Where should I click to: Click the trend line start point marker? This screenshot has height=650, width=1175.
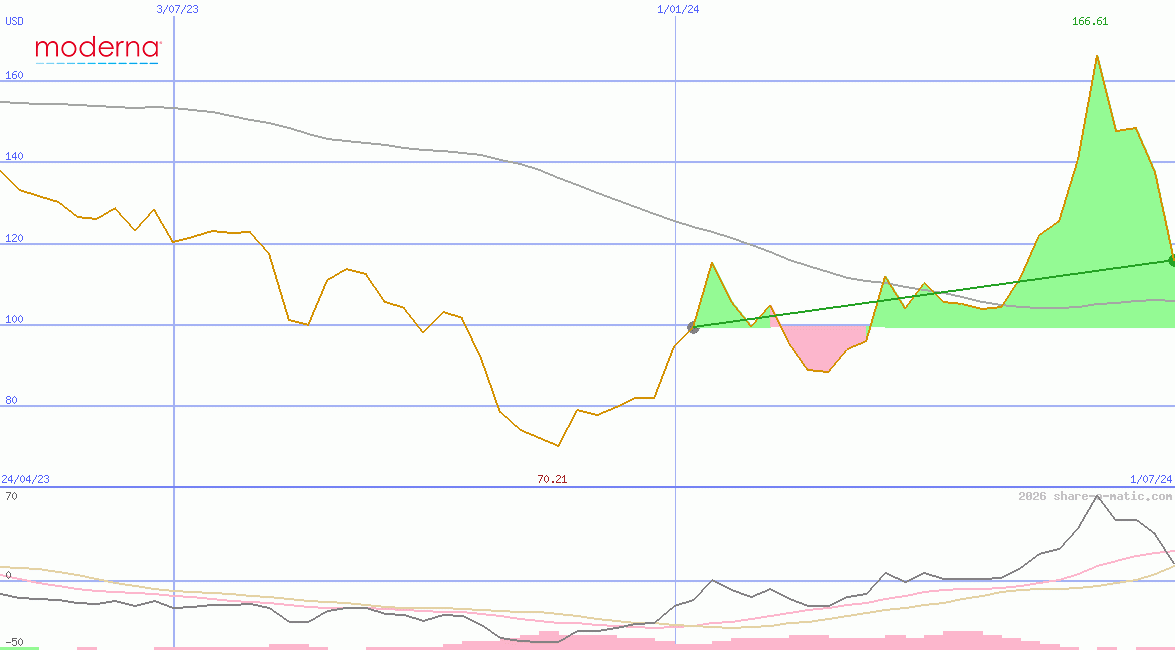(693, 327)
